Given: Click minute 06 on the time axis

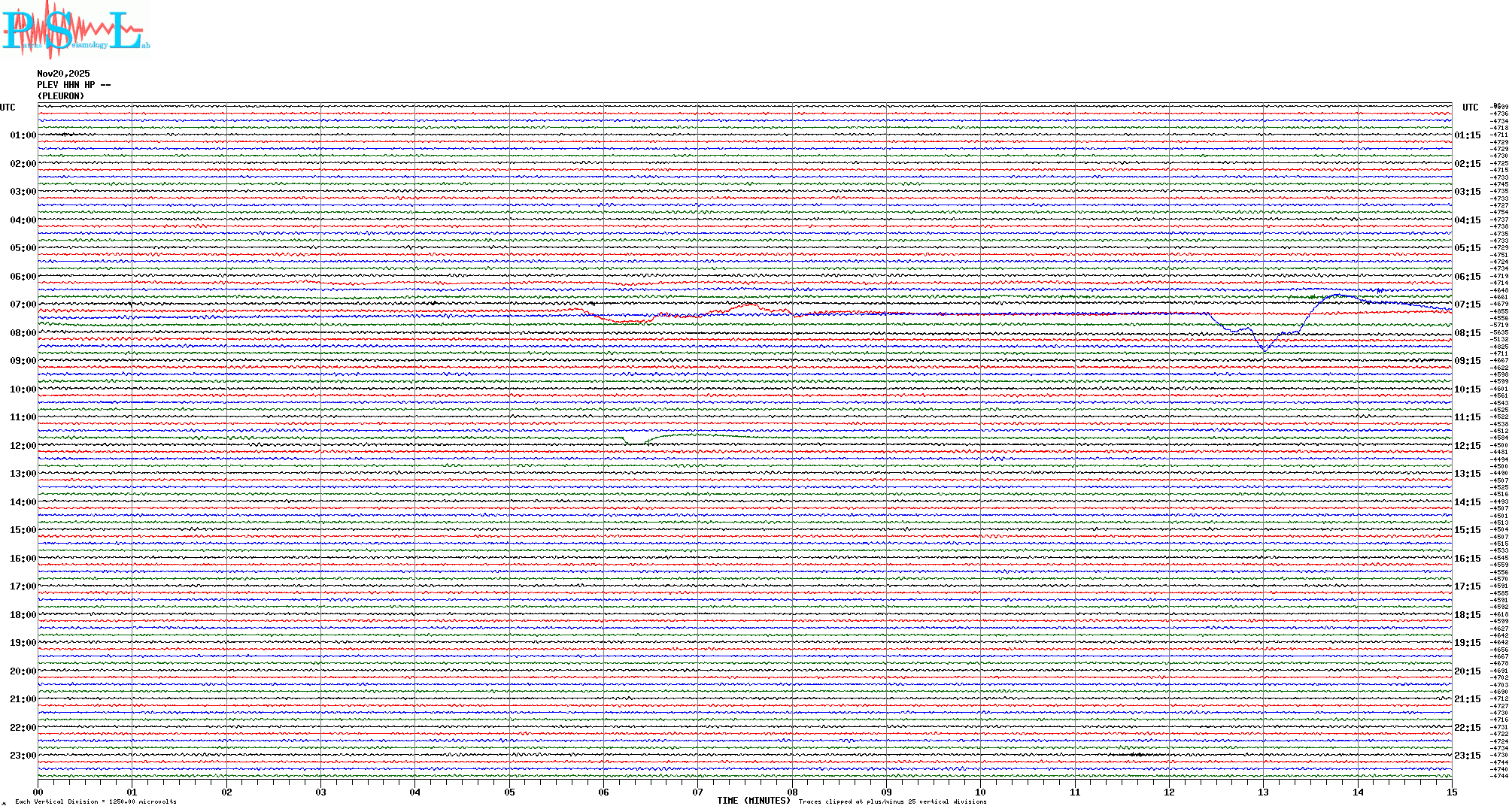Looking at the screenshot, I should tap(603, 792).
